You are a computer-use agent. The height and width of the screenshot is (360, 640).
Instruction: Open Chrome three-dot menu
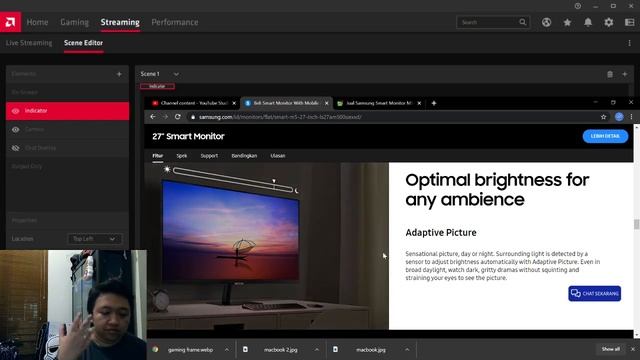click(x=631, y=117)
